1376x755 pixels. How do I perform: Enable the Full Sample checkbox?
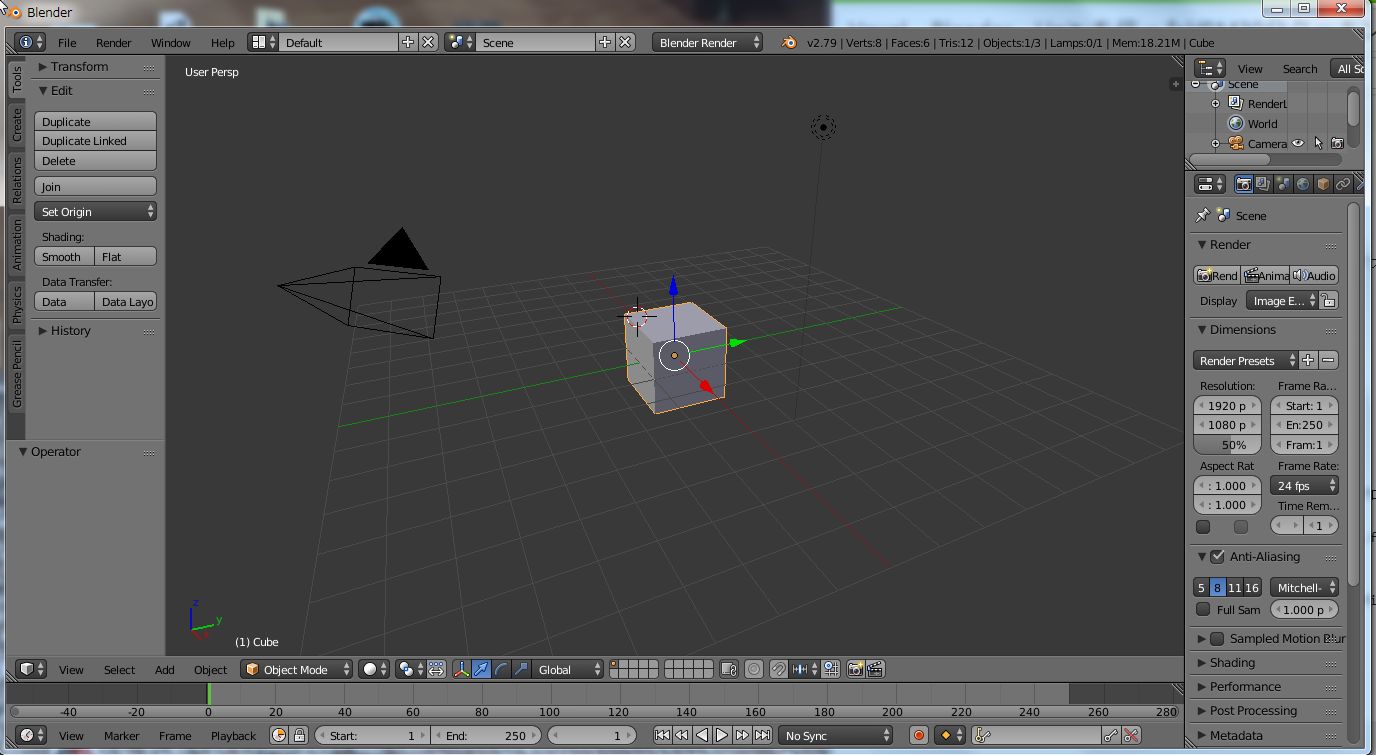1203,609
